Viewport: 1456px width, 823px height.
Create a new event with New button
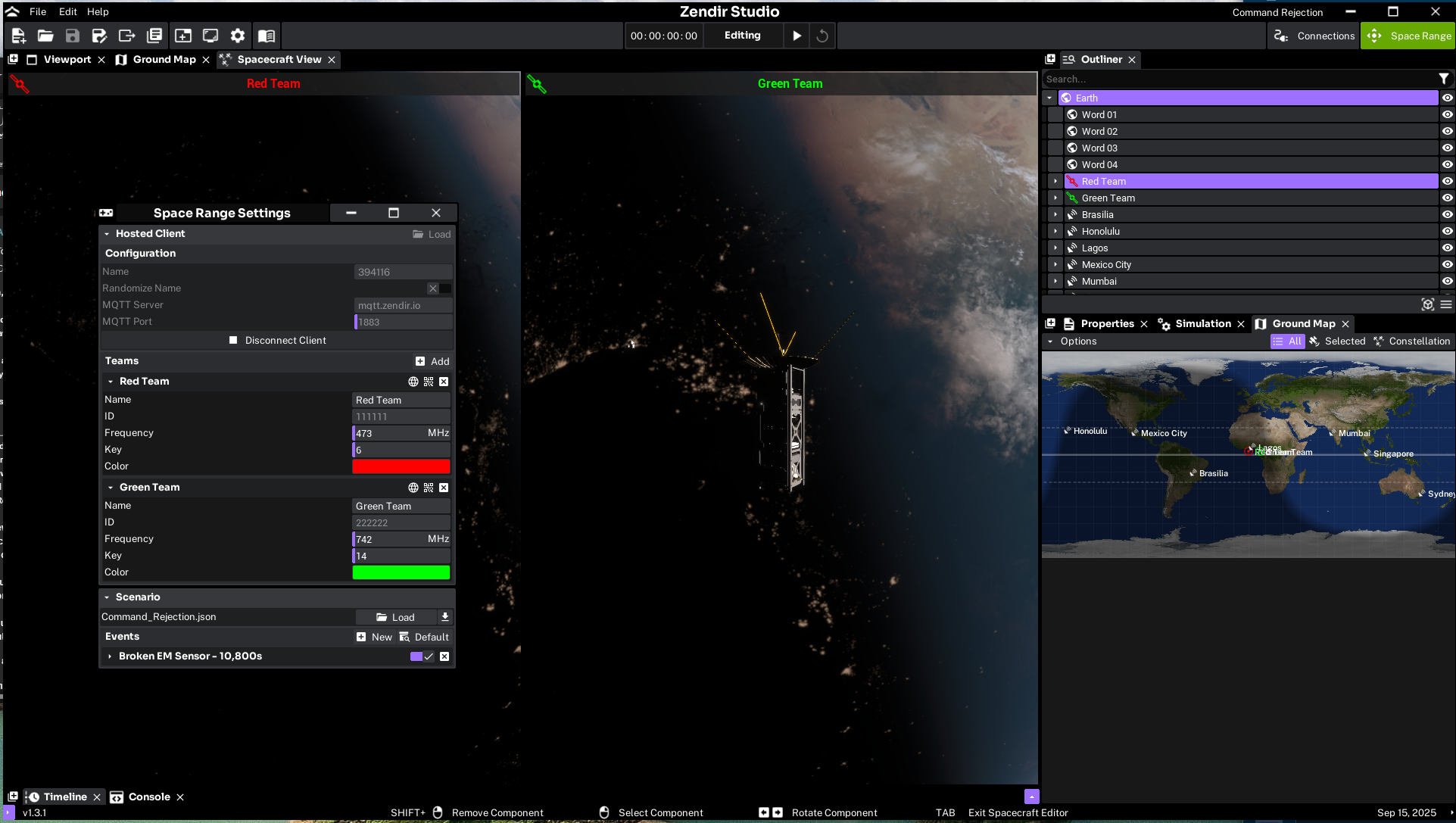coord(374,637)
